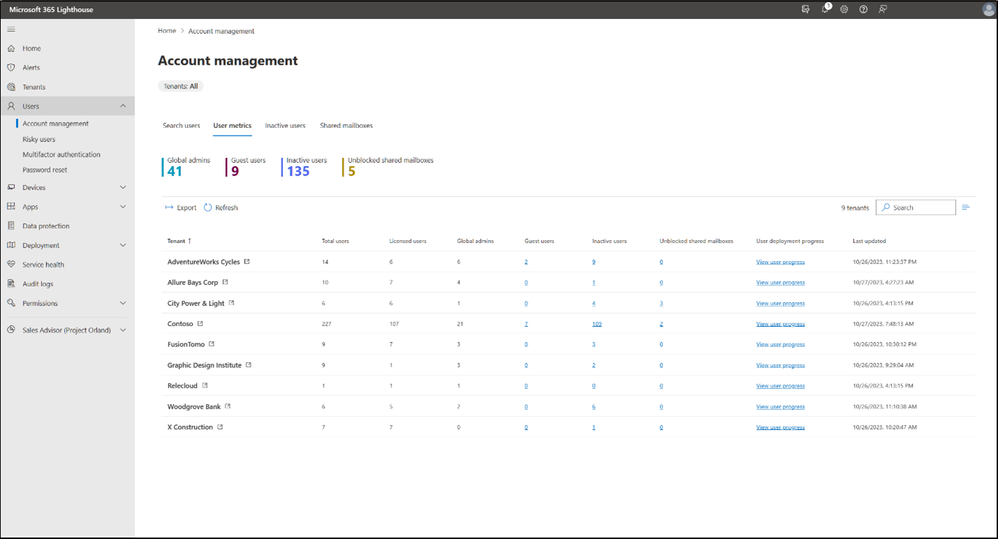Open View user progress for AdventureWorks Cycles
Image resolution: width=998 pixels, height=539 pixels.
[x=780, y=262]
